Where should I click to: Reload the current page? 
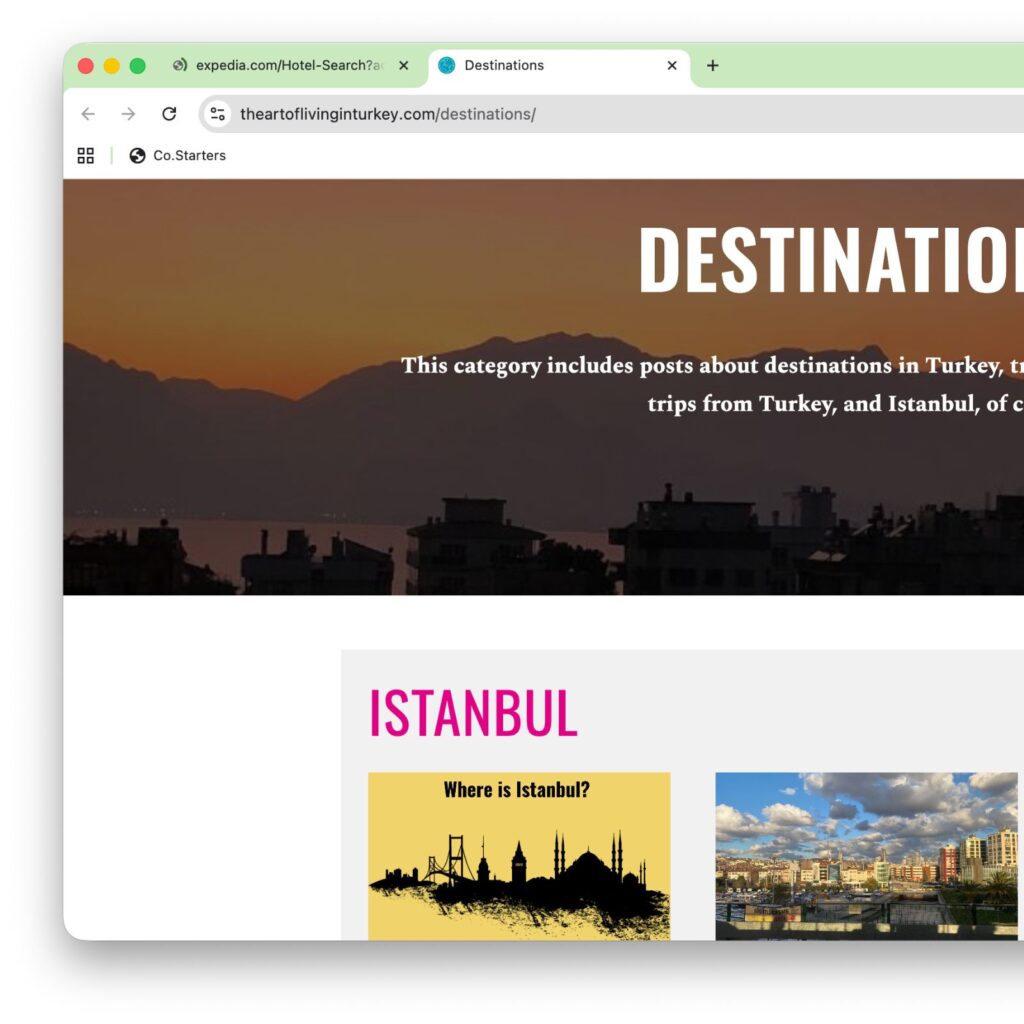coord(169,114)
